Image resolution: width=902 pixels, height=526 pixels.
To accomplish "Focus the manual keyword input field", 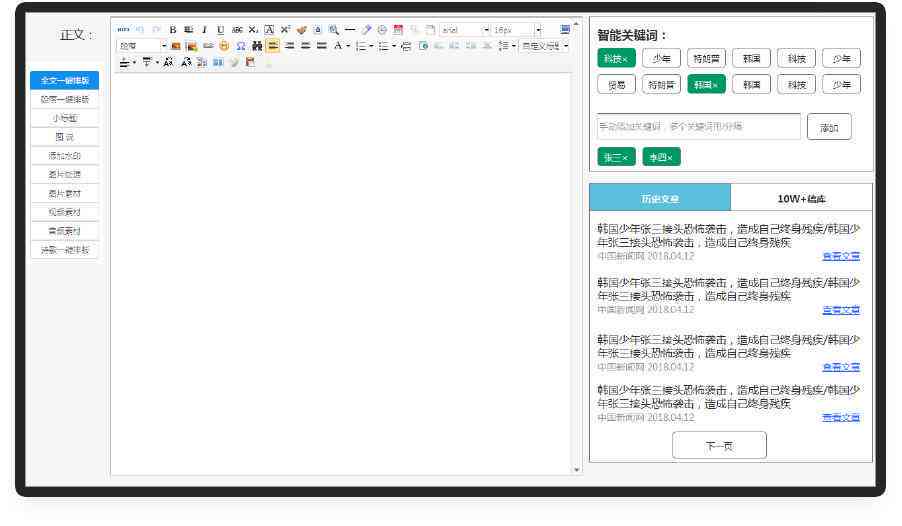I will [x=698, y=127].
